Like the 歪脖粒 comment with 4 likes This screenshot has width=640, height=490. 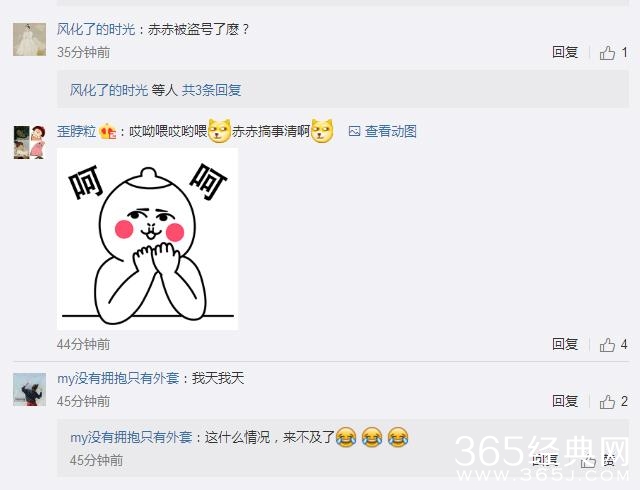pyautogui.click(x=607, y=345)
